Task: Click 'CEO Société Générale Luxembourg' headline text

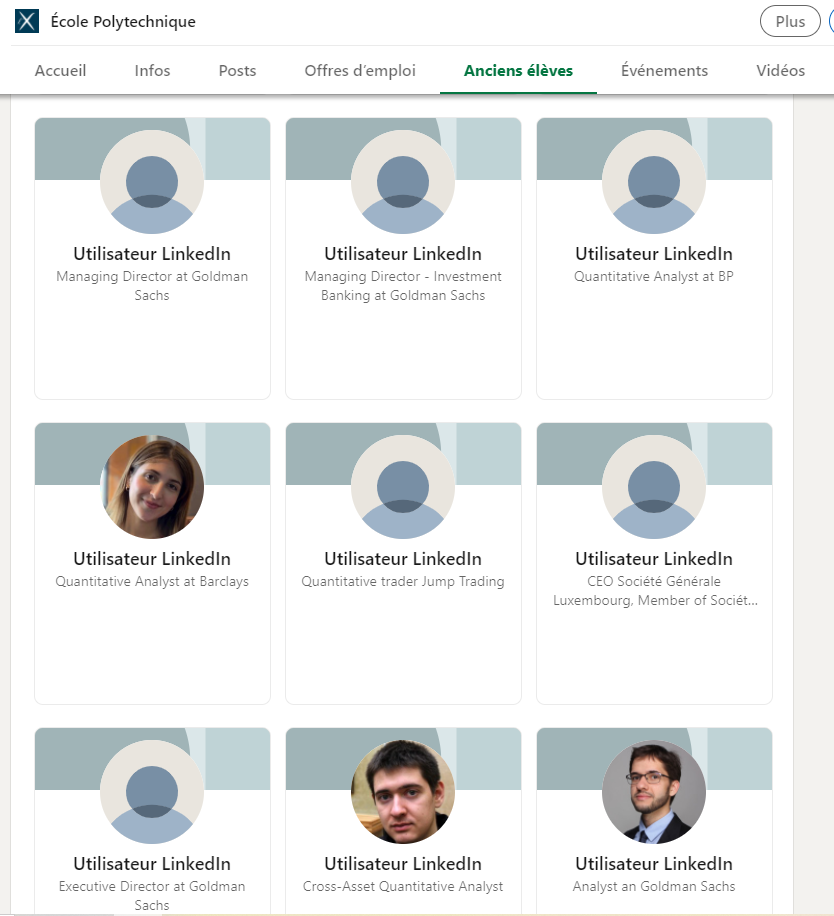Action: click(x=655, y=591)
